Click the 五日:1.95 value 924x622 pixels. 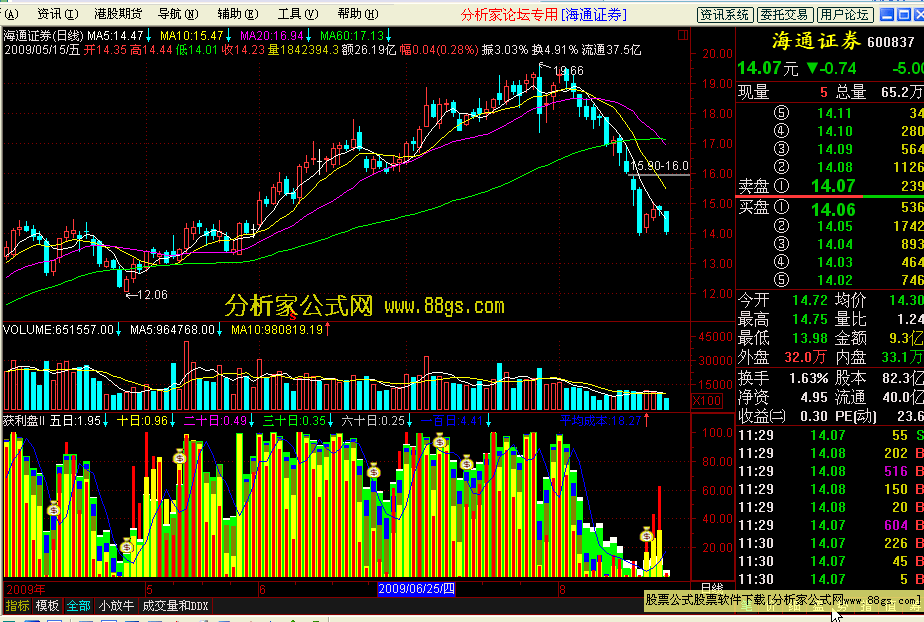(x=75, y=421)
